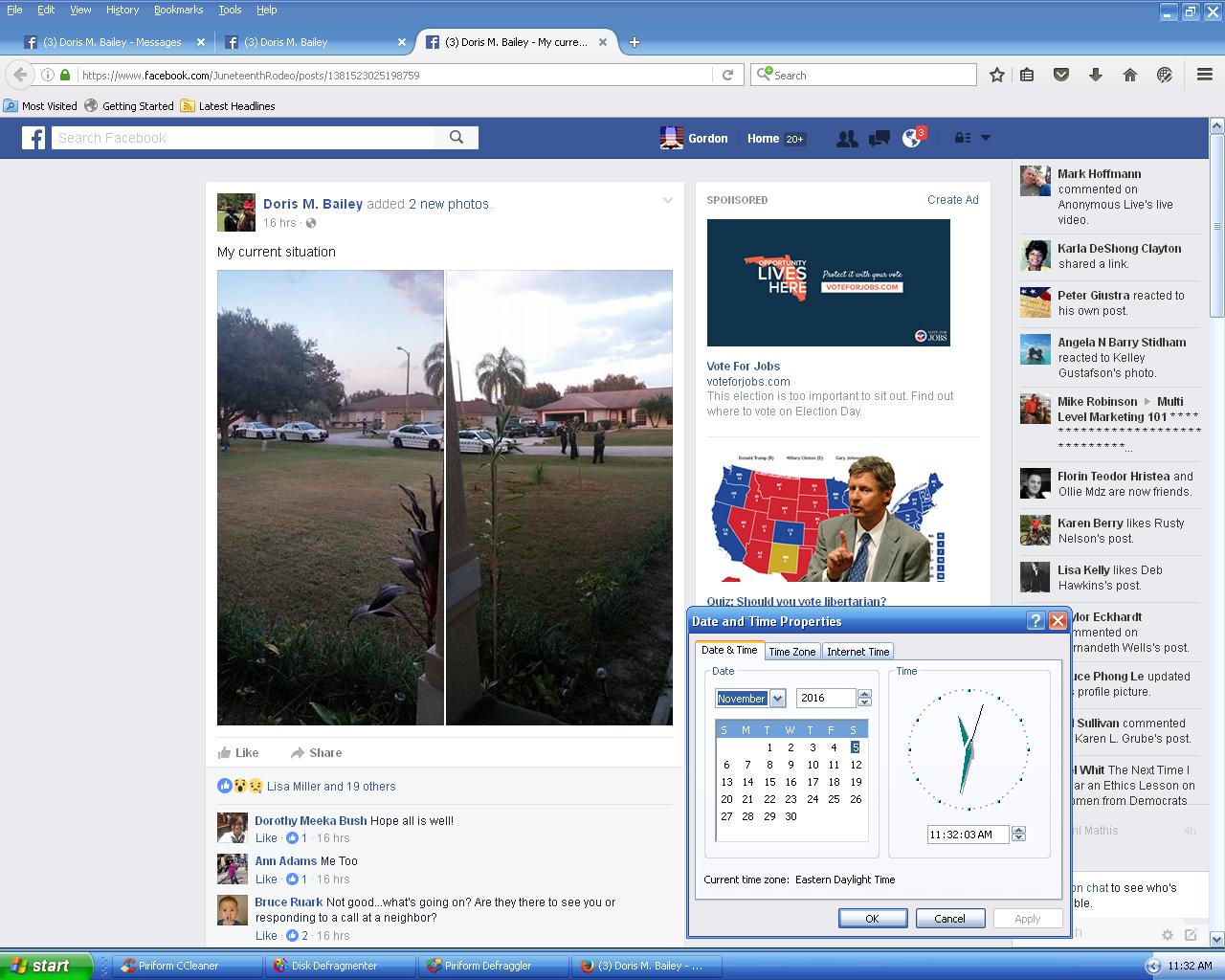1225x980 pixels.
Task: Open the notifications globe icon
Action: click(911, 139)
